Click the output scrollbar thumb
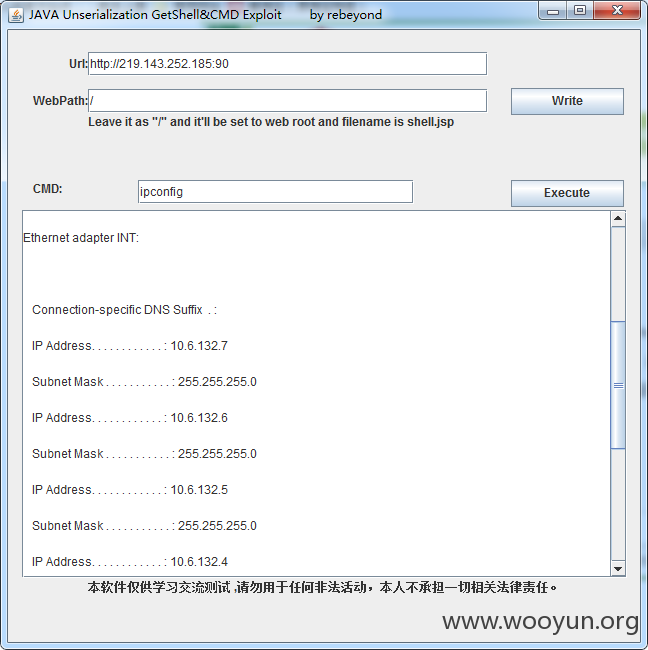Viewport: 648px width, 650px height. click(618, 385)
